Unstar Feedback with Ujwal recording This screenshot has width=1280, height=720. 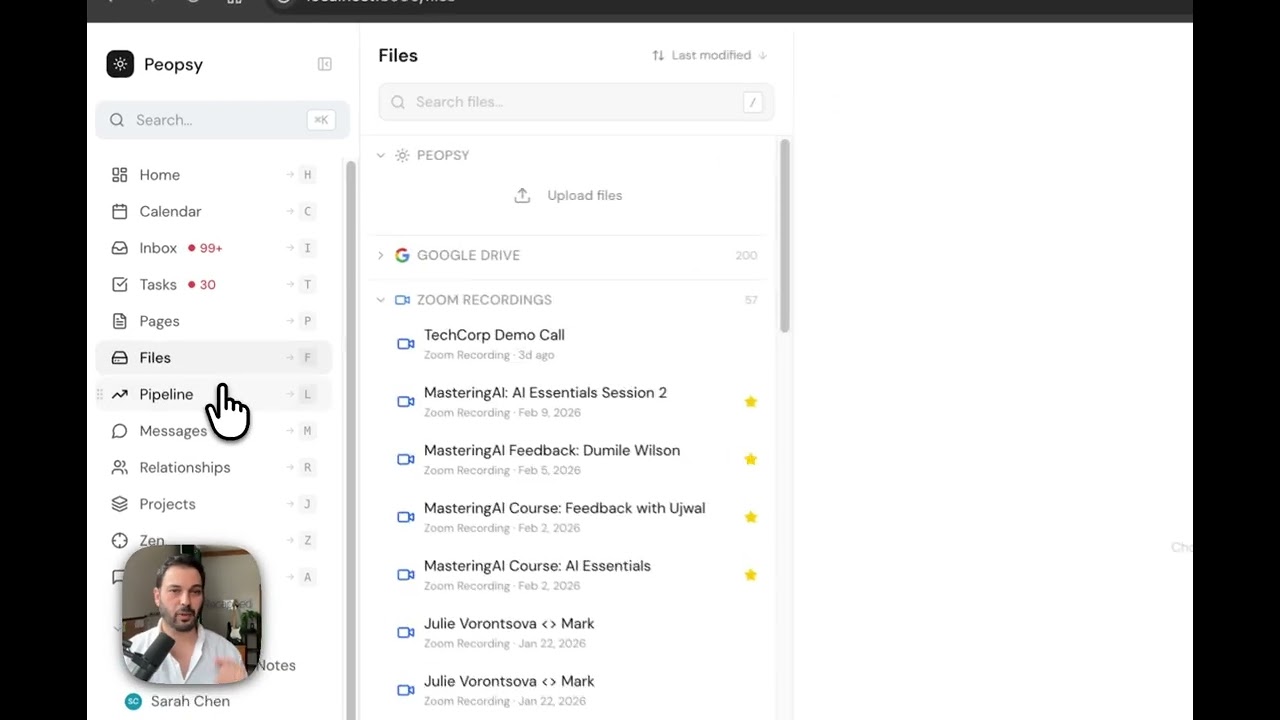tap(750, 517)
